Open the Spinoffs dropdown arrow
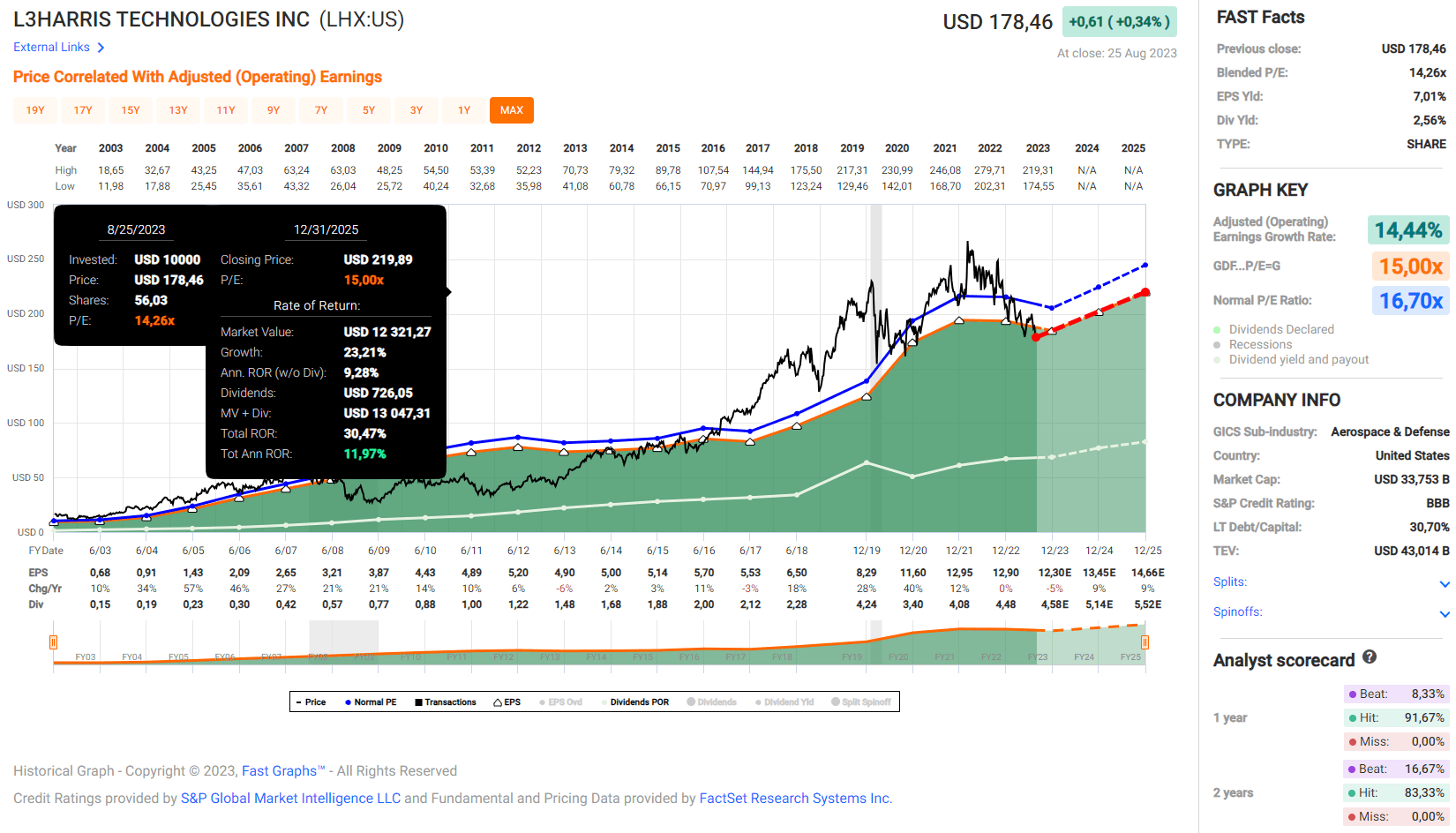1456x833 pixels. click(1445, 614)
